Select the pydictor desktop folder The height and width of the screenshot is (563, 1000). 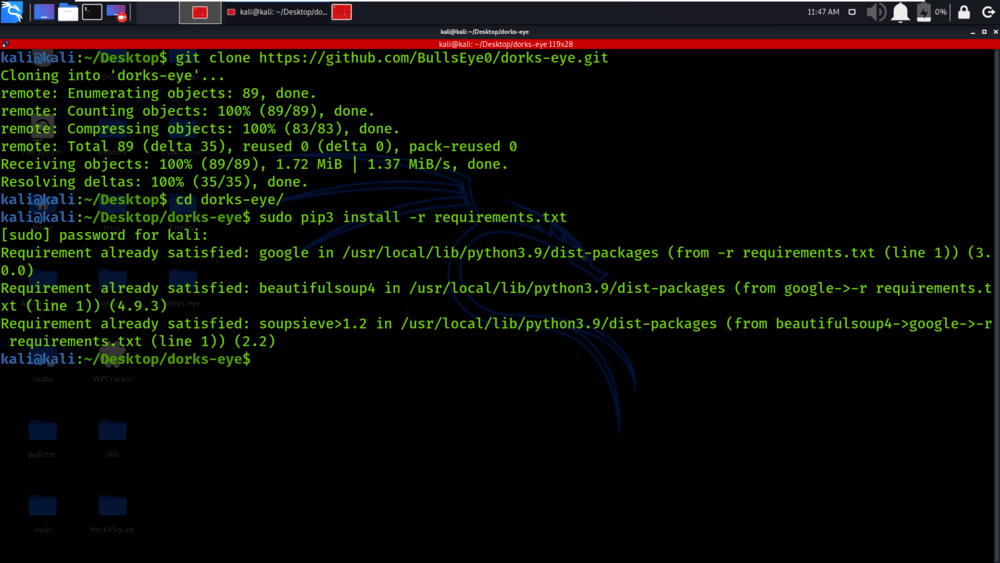coord(42,437)
